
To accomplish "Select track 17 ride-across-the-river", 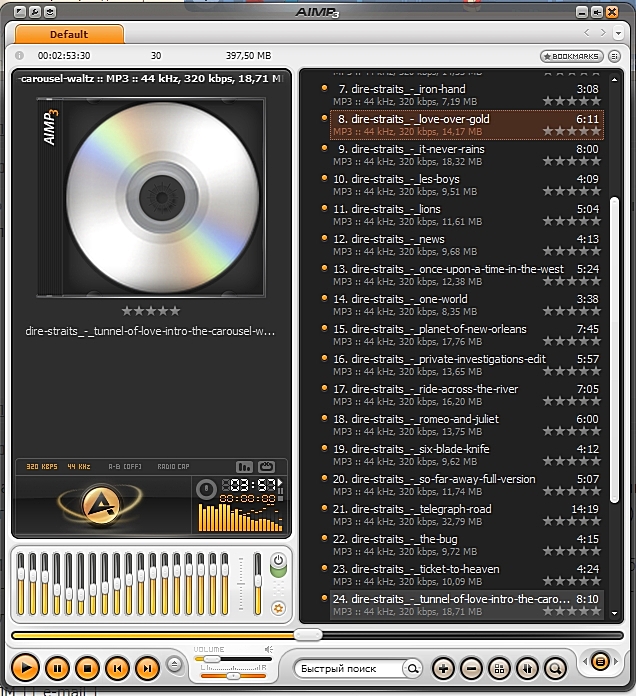I will 466,395.
